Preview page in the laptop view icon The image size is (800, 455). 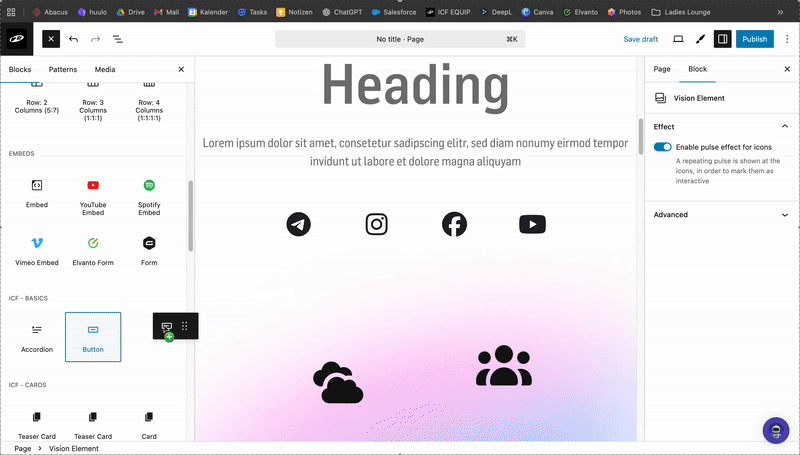(678, 39)
